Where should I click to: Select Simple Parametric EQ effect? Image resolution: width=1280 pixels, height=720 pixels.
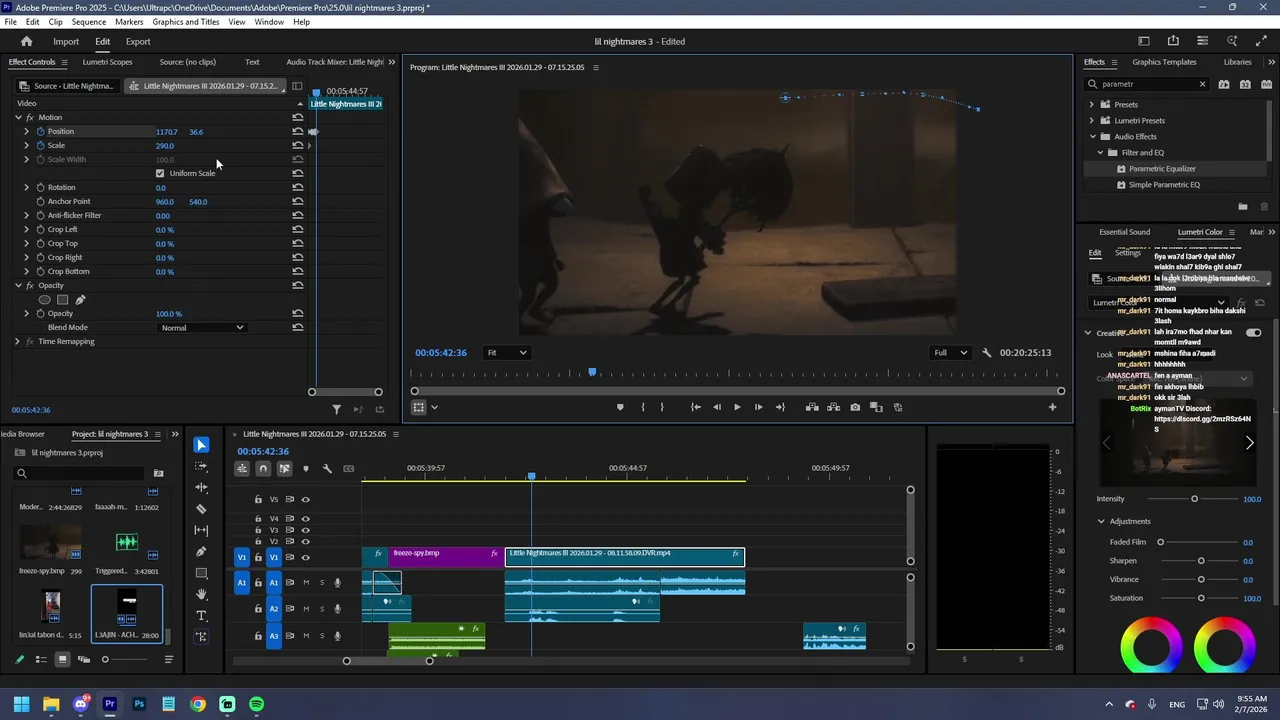click(1164, 185)
